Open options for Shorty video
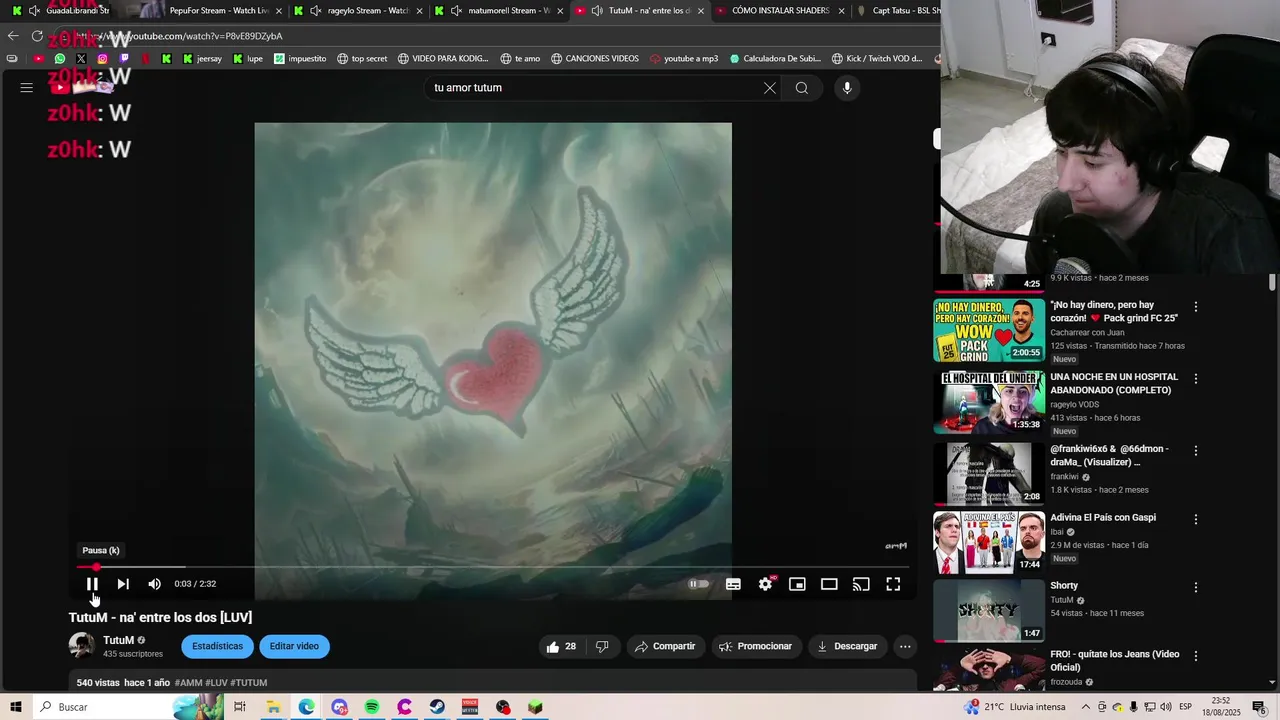Screen dimensions: 1280x720 pos(1195,587)
